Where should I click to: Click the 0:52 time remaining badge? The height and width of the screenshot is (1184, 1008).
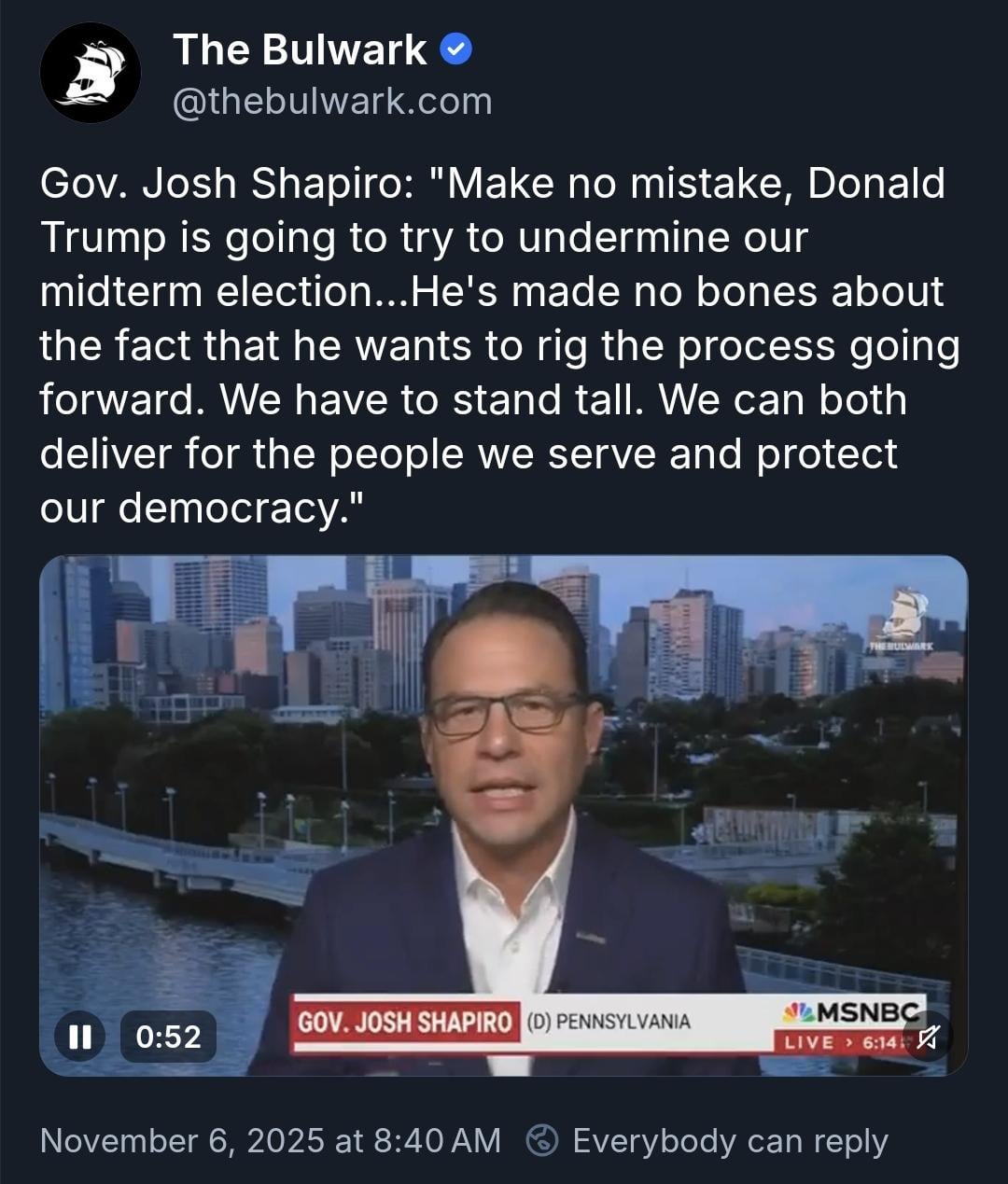(x=168, y=1037)
